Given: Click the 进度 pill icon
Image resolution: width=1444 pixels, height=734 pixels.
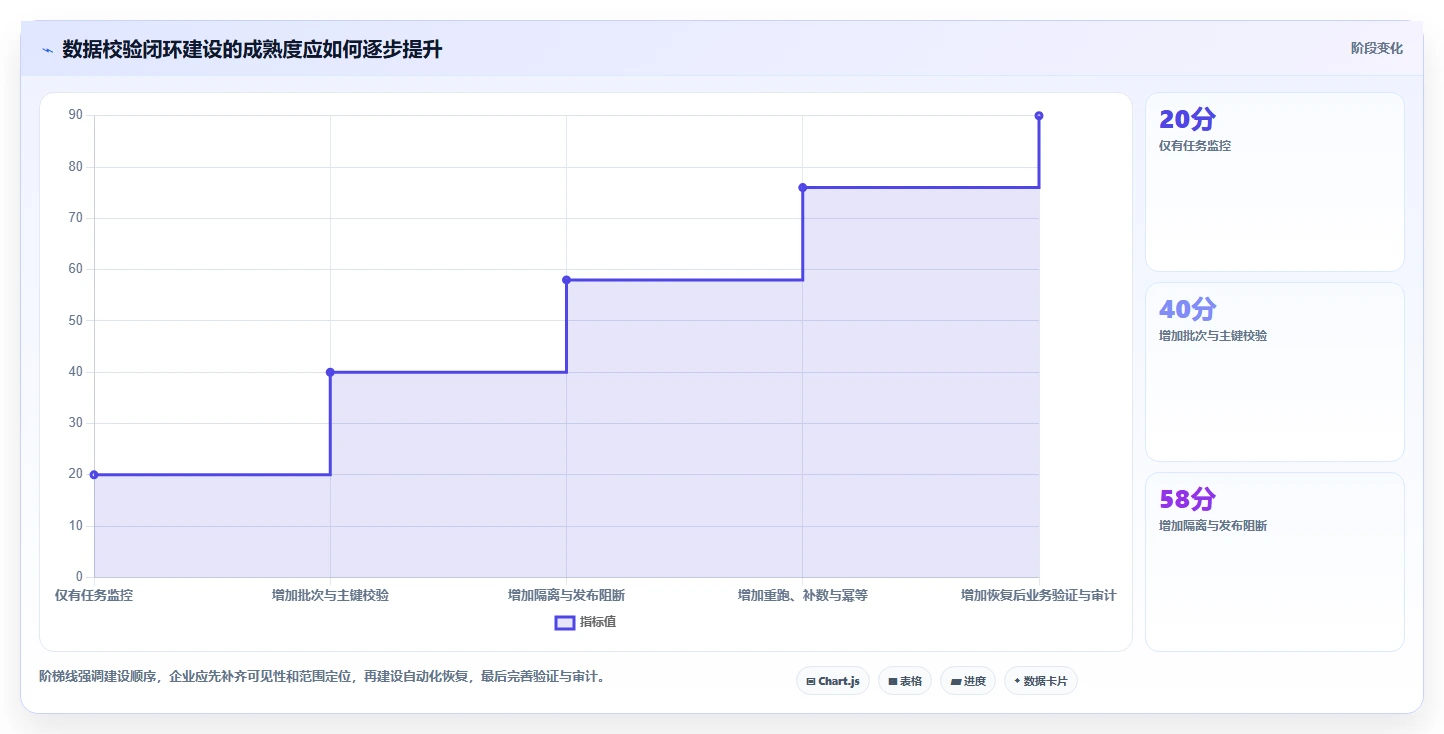Looking at the screenshot, I should [955, 681].
